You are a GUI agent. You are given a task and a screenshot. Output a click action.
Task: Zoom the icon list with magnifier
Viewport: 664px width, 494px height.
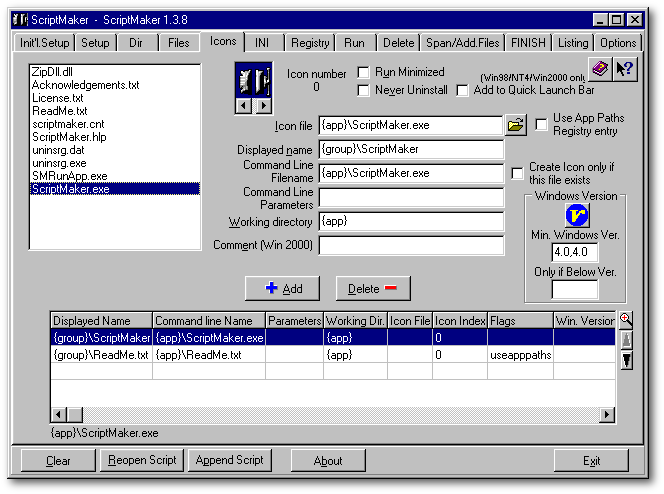[x=625, y=320]
